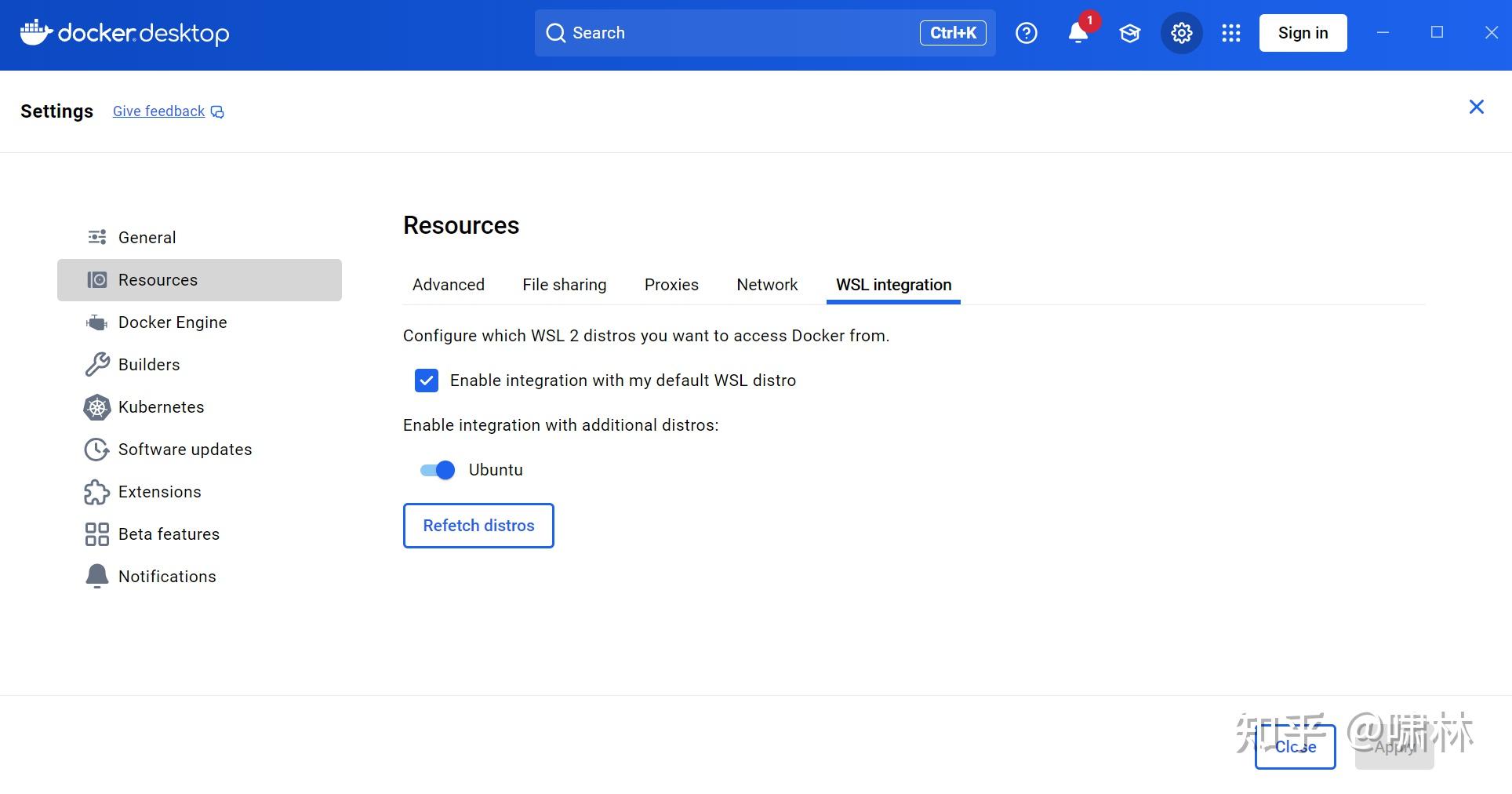
Task: Go to Builders settings
Action: [x=199, y=365]
